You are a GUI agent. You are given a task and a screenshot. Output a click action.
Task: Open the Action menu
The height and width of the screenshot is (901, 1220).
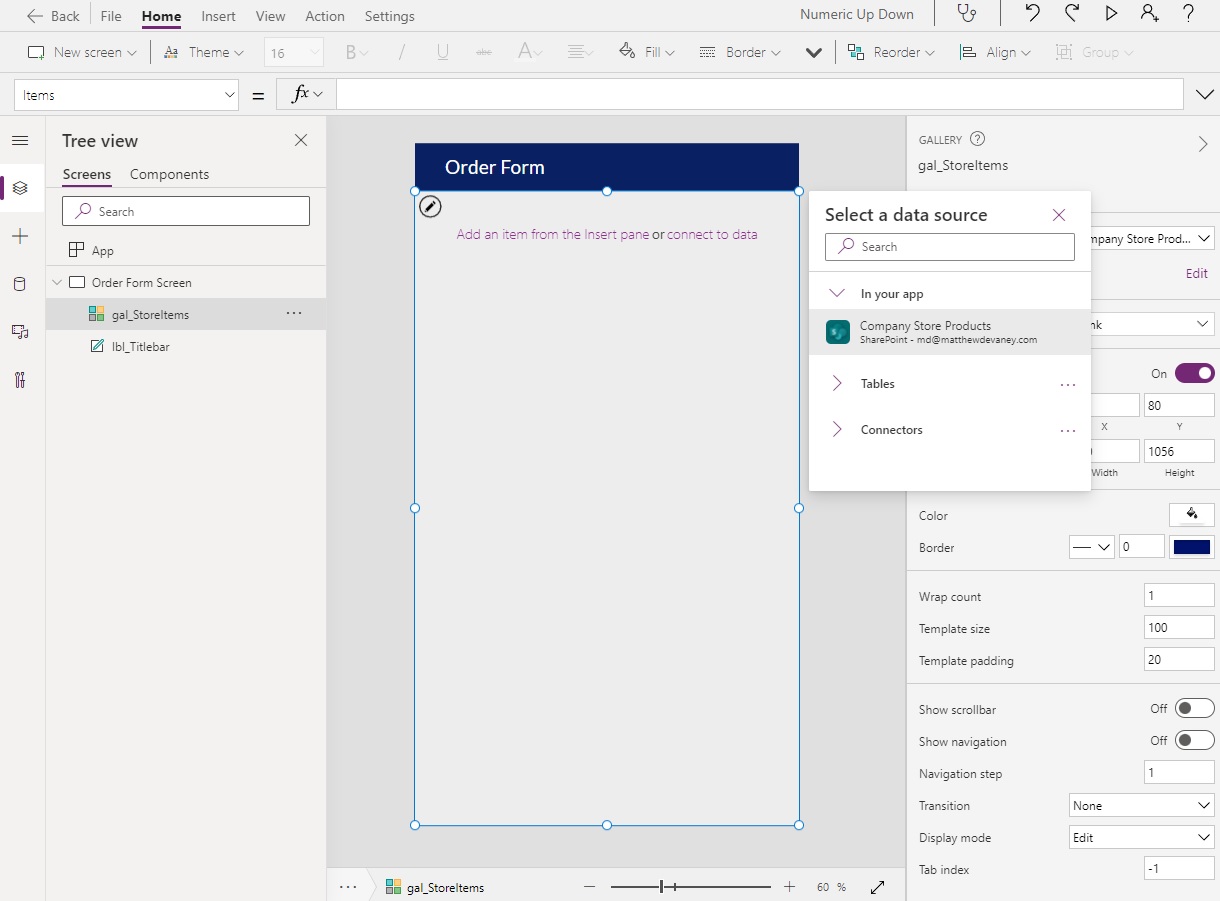point(324,15)
